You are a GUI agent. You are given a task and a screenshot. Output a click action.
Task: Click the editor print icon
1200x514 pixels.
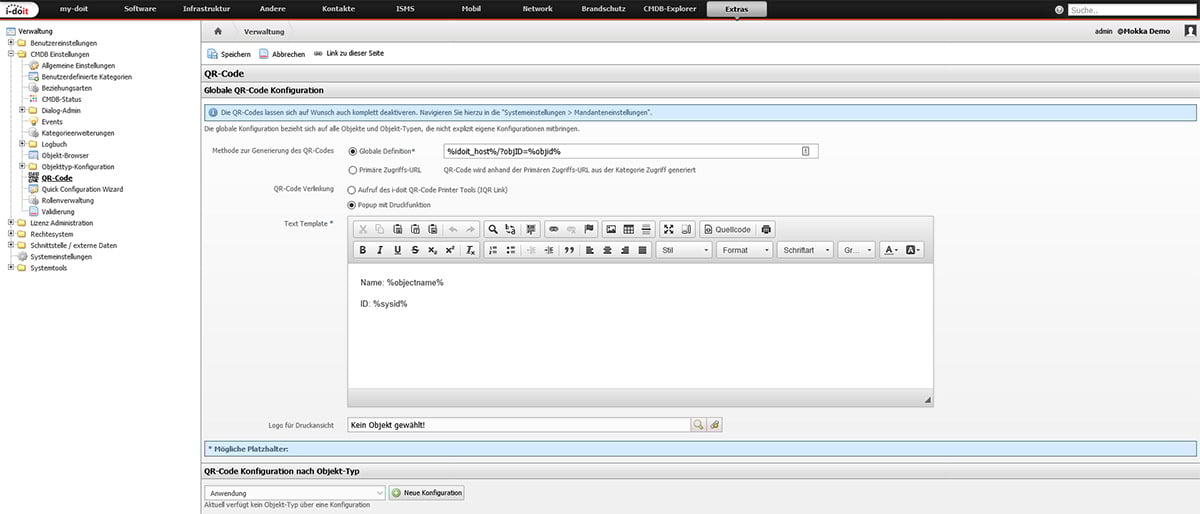click(766, 229)
